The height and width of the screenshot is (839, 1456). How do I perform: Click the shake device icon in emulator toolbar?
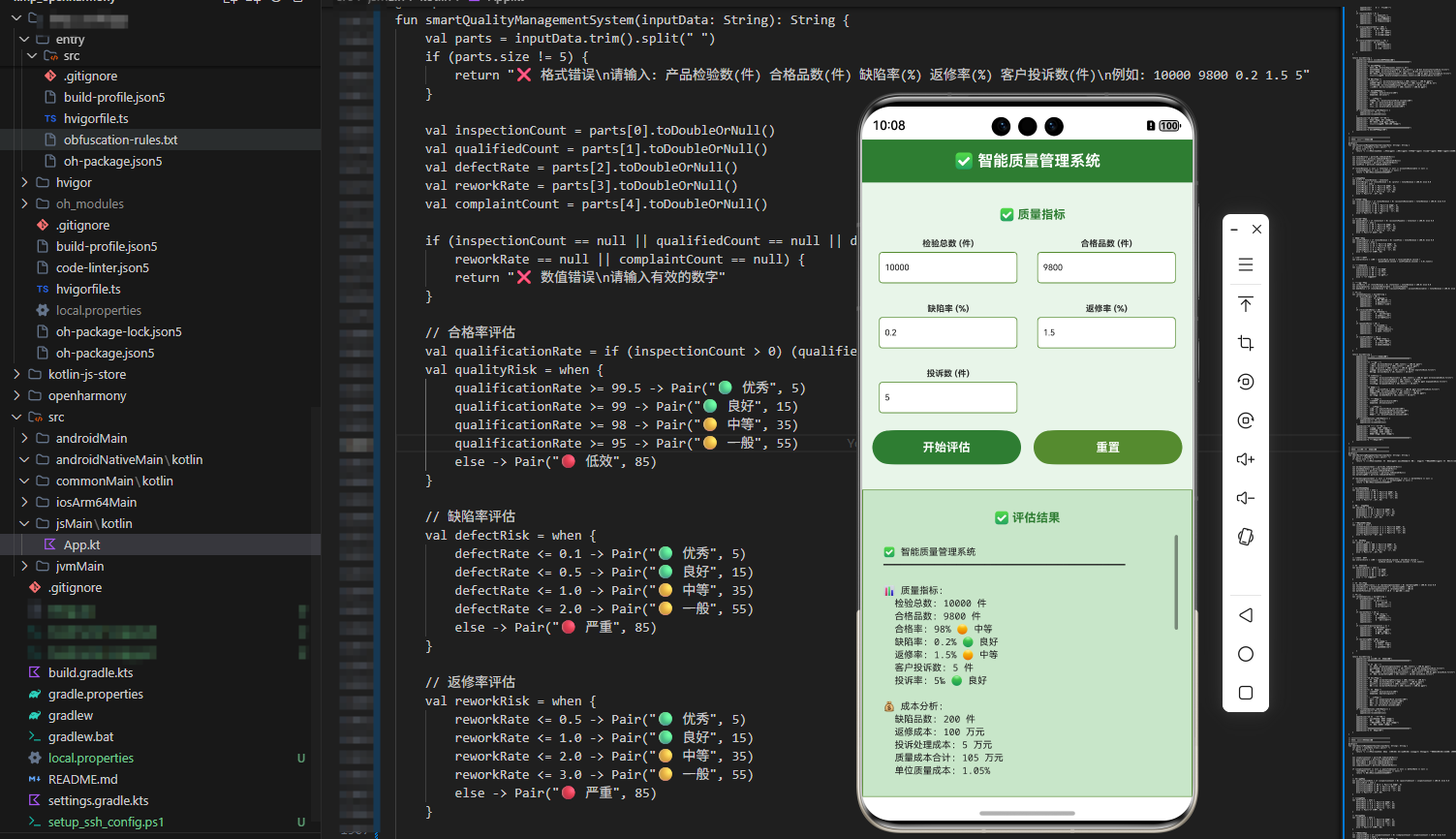1246,537
